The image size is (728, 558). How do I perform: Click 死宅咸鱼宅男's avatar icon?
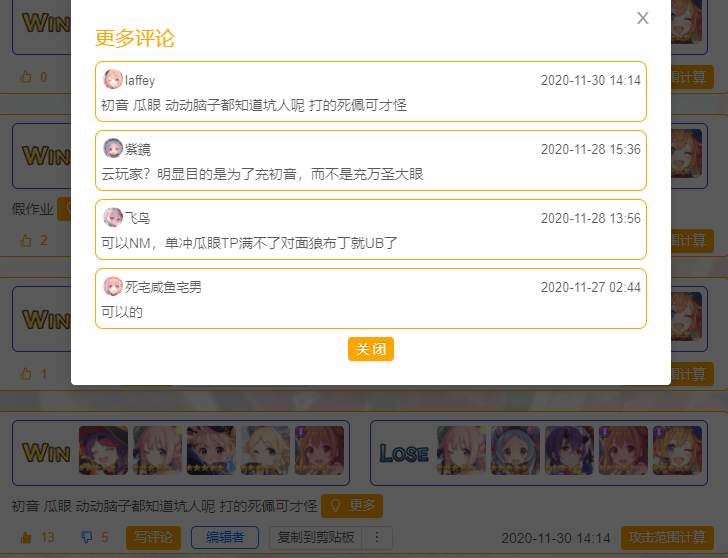(113, 286)
